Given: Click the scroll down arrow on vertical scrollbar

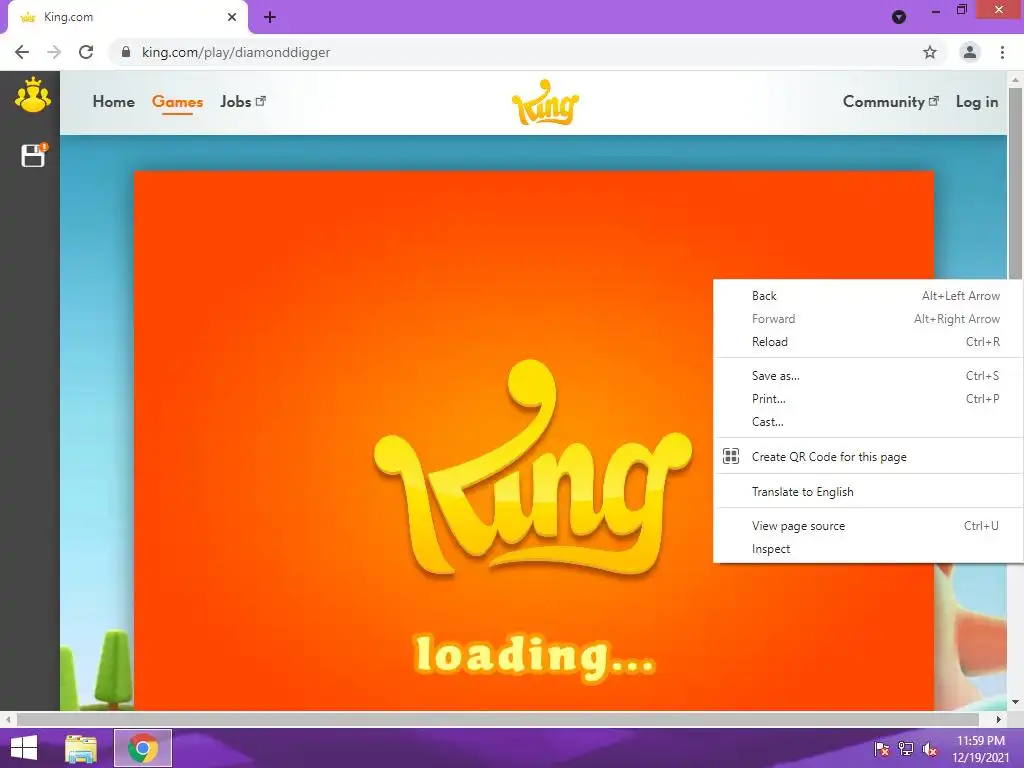Looking at the screenshot, I should tap(1015, 703).
